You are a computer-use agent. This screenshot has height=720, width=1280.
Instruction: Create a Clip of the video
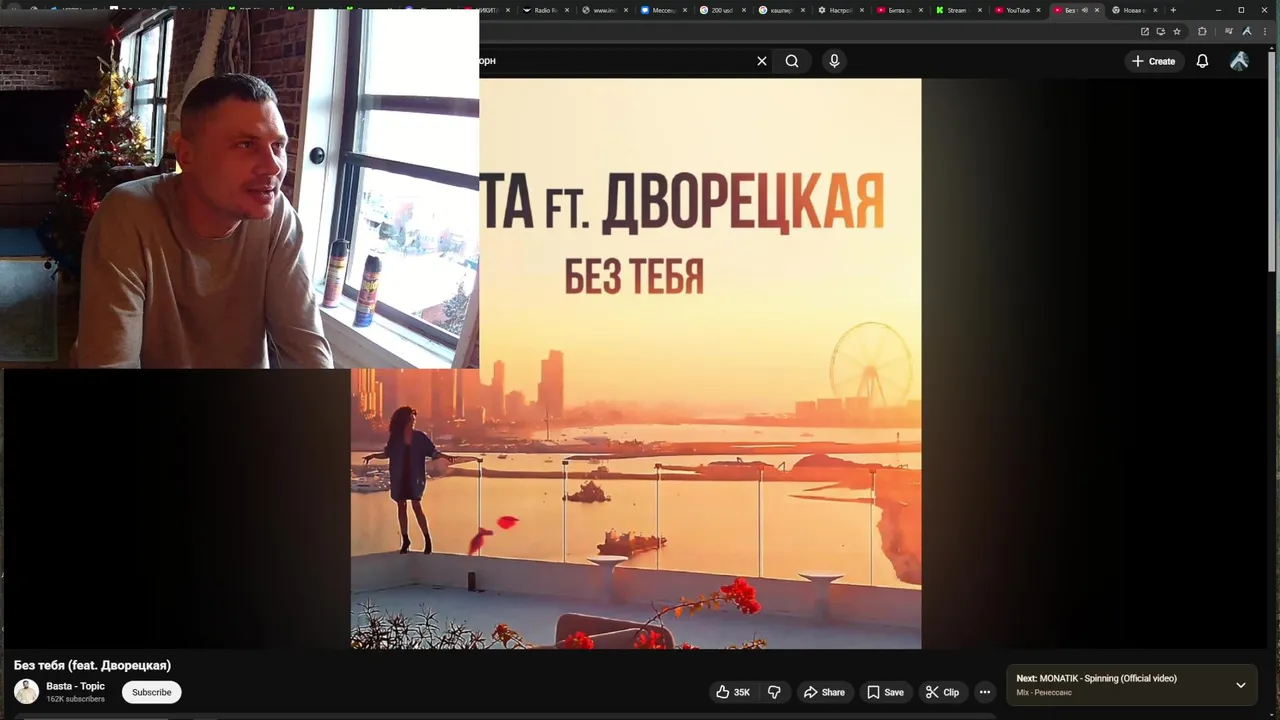coord(942,692)
